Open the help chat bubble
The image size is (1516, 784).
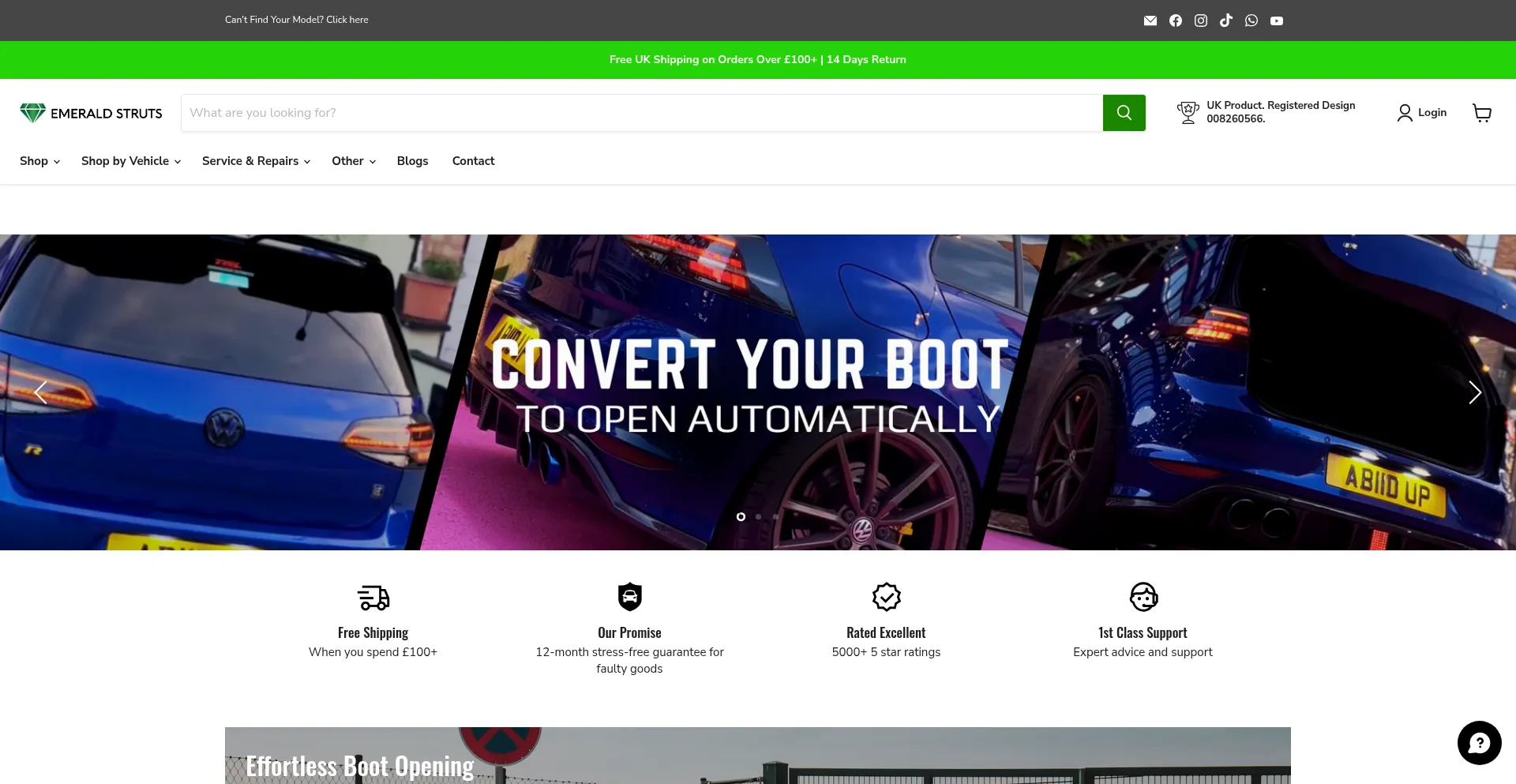coord(1478,742)
